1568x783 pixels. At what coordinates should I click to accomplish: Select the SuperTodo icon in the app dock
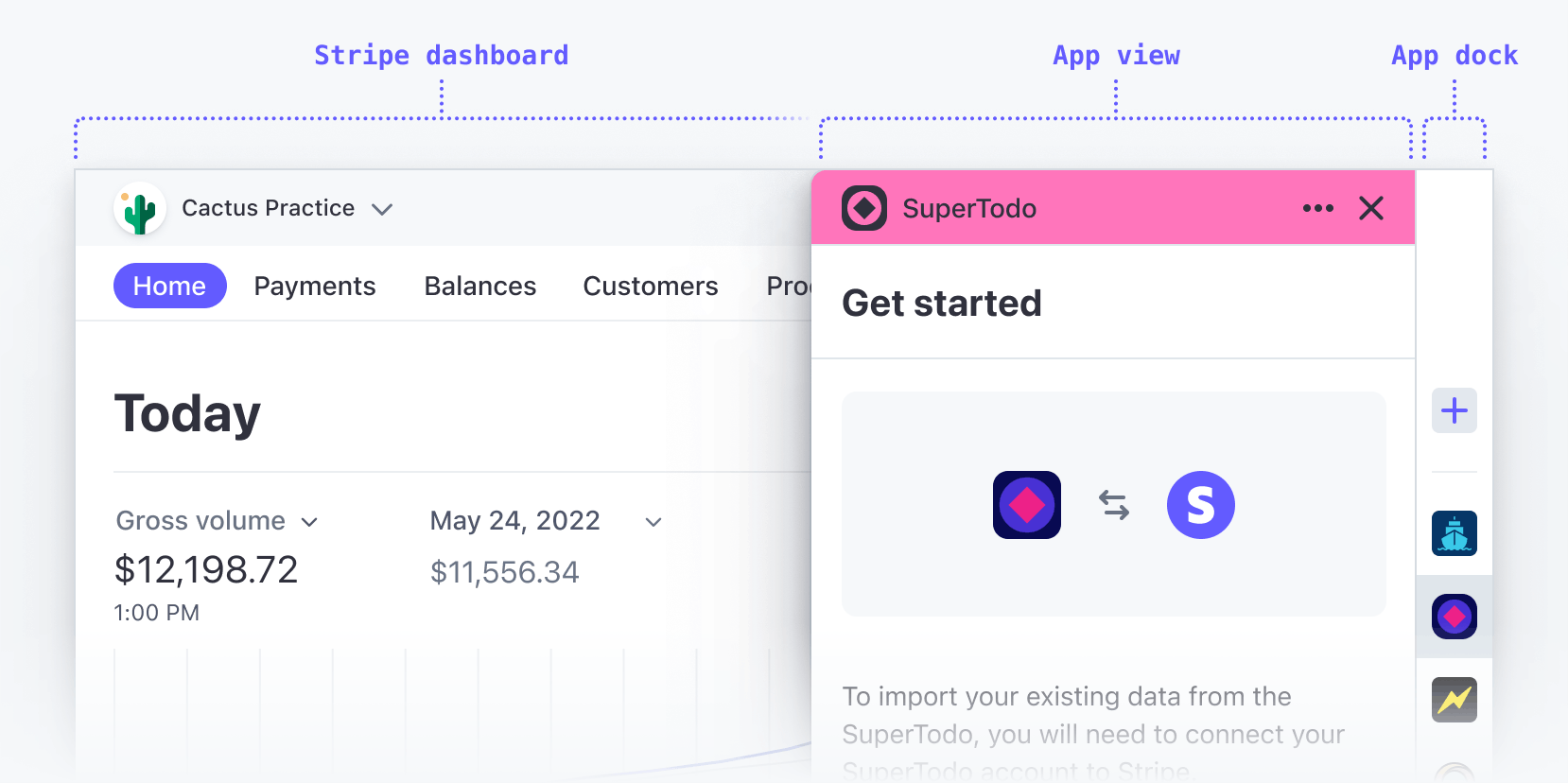[x=1455, y=617]
